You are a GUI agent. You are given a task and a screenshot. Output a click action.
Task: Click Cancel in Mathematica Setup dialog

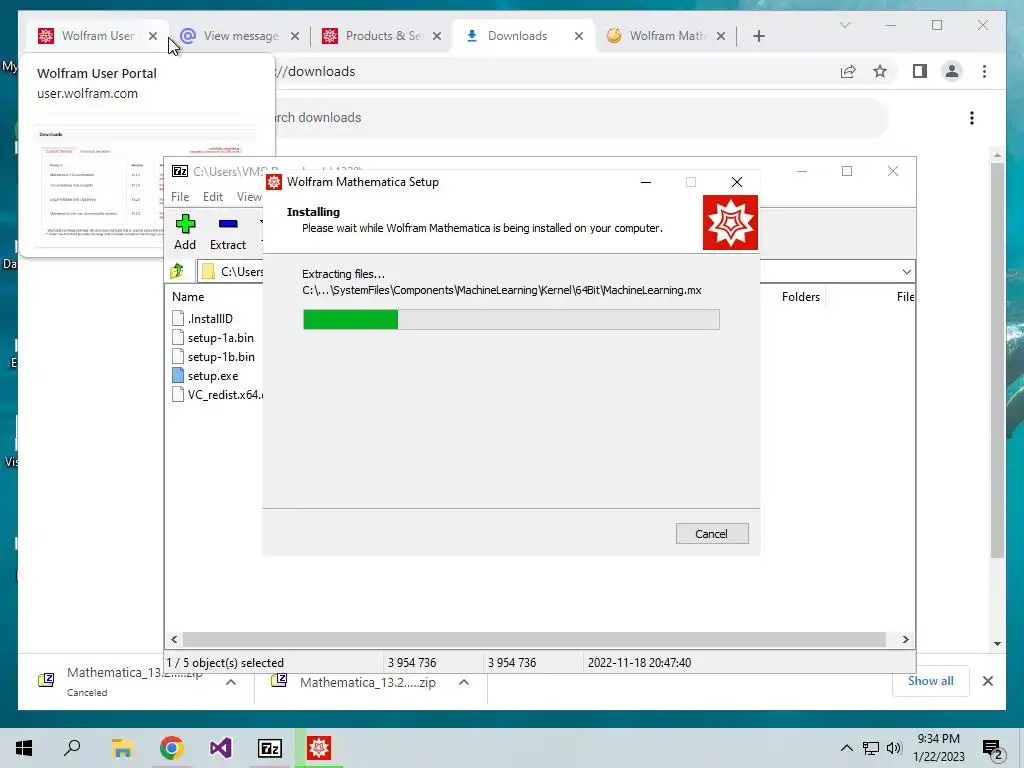point(712,534)
